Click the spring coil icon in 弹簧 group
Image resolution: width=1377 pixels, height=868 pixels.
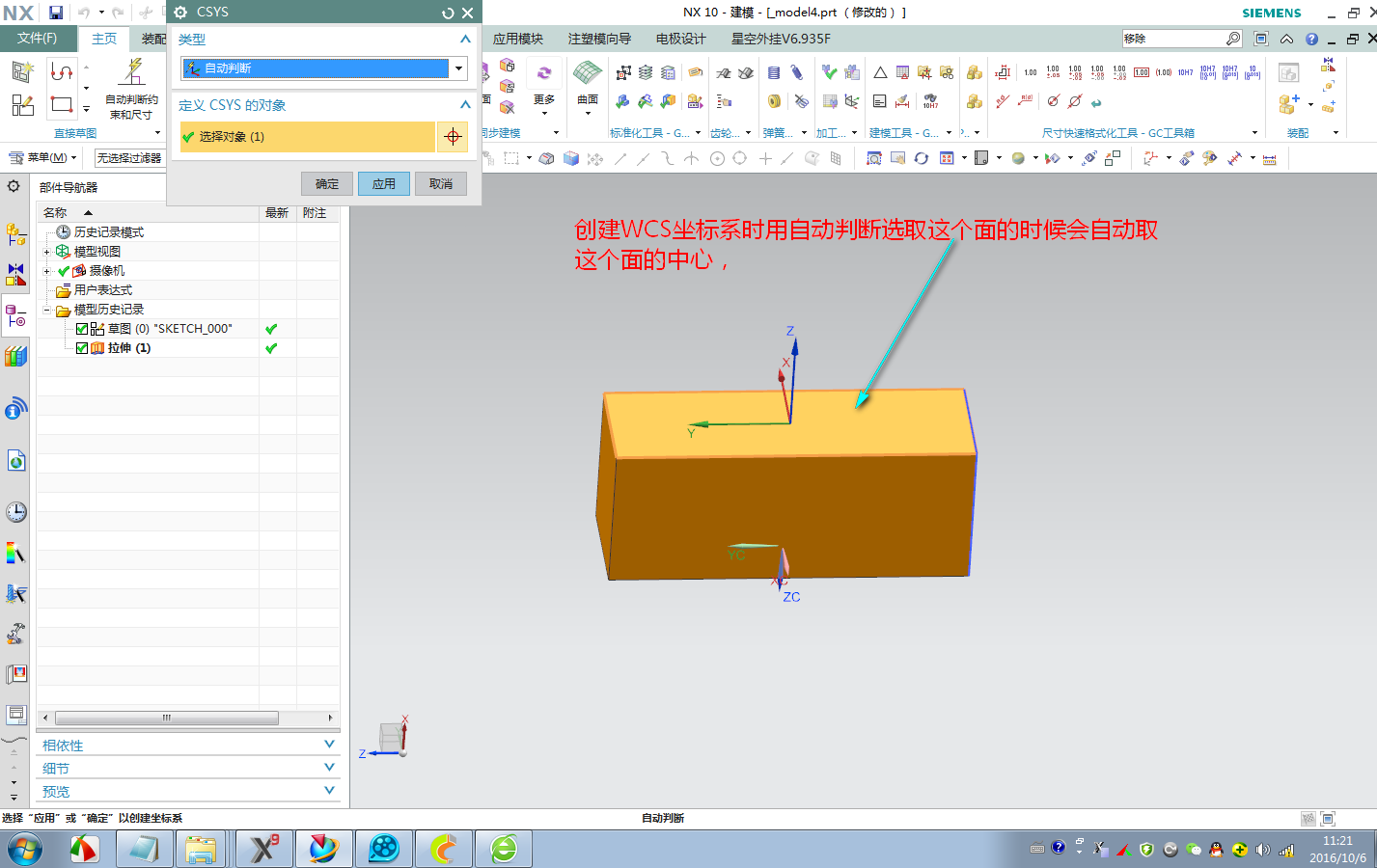pos(774,72)
